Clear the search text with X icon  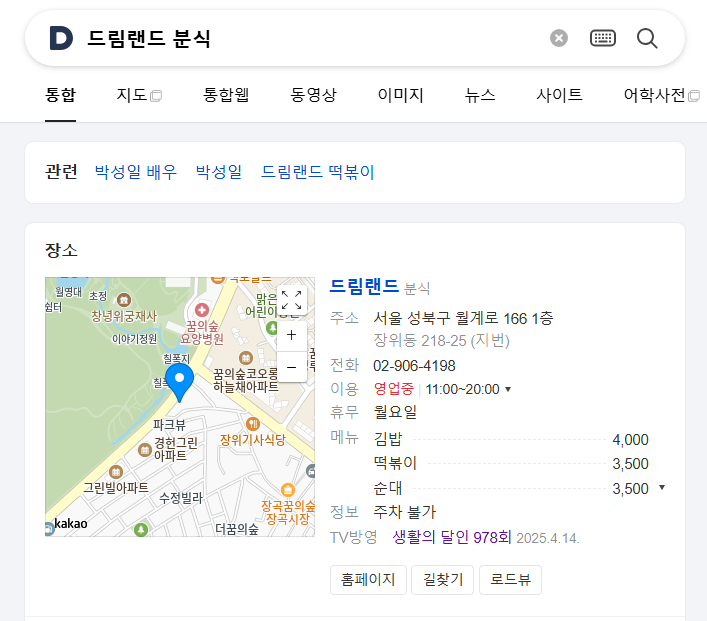pyautogui.click(x=559, y=38)
